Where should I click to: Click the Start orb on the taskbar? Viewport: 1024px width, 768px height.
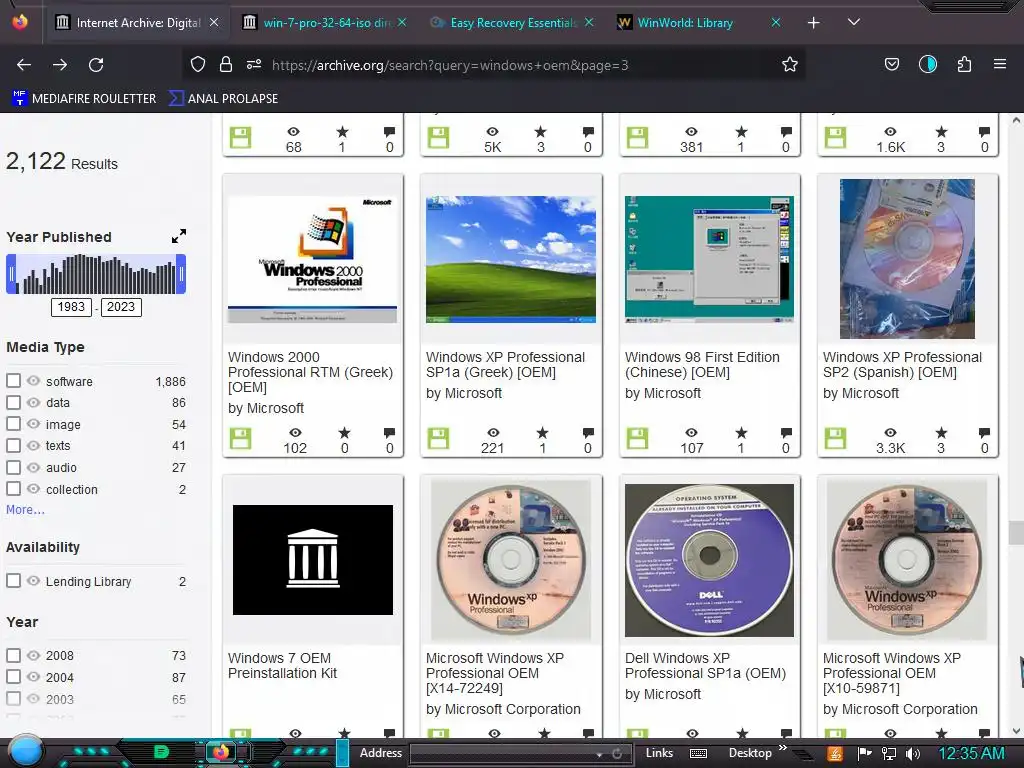(25, 751)
